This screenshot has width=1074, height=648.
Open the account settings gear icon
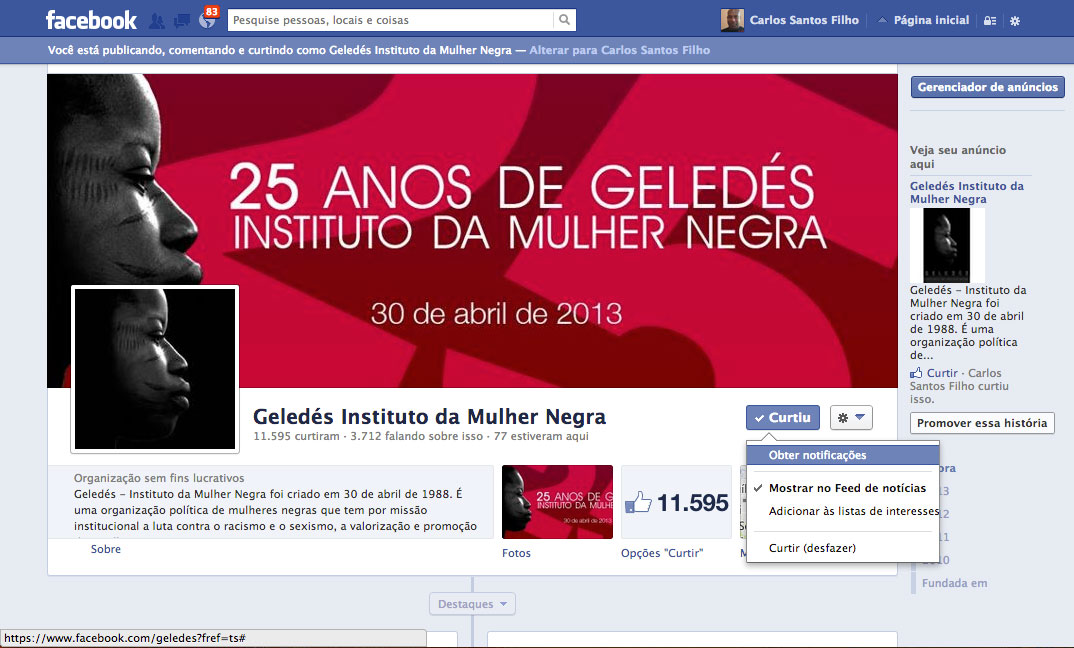coord(1015,21)
